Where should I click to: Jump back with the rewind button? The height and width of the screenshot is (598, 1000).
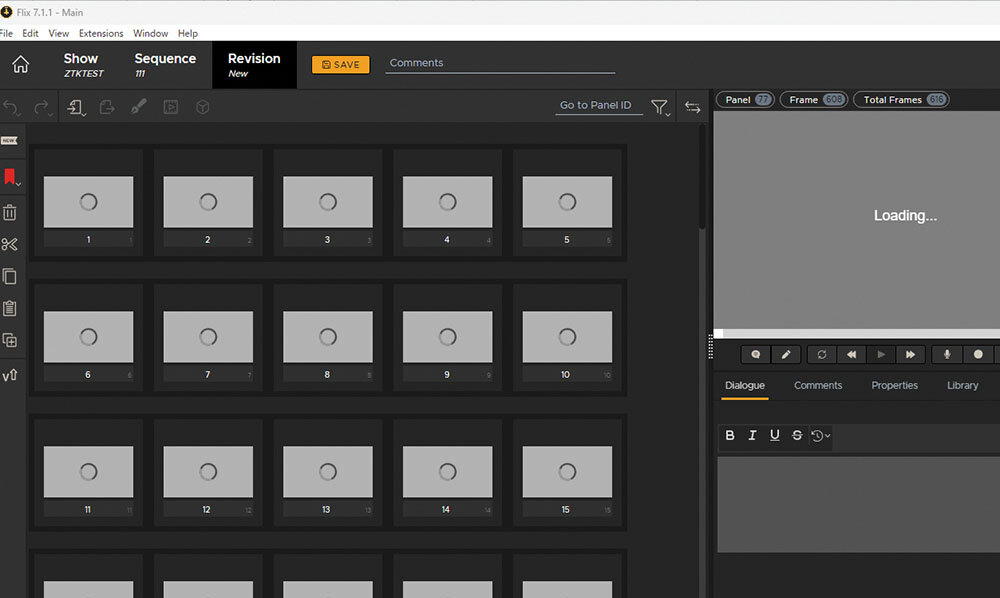click(x=851, y=354)
